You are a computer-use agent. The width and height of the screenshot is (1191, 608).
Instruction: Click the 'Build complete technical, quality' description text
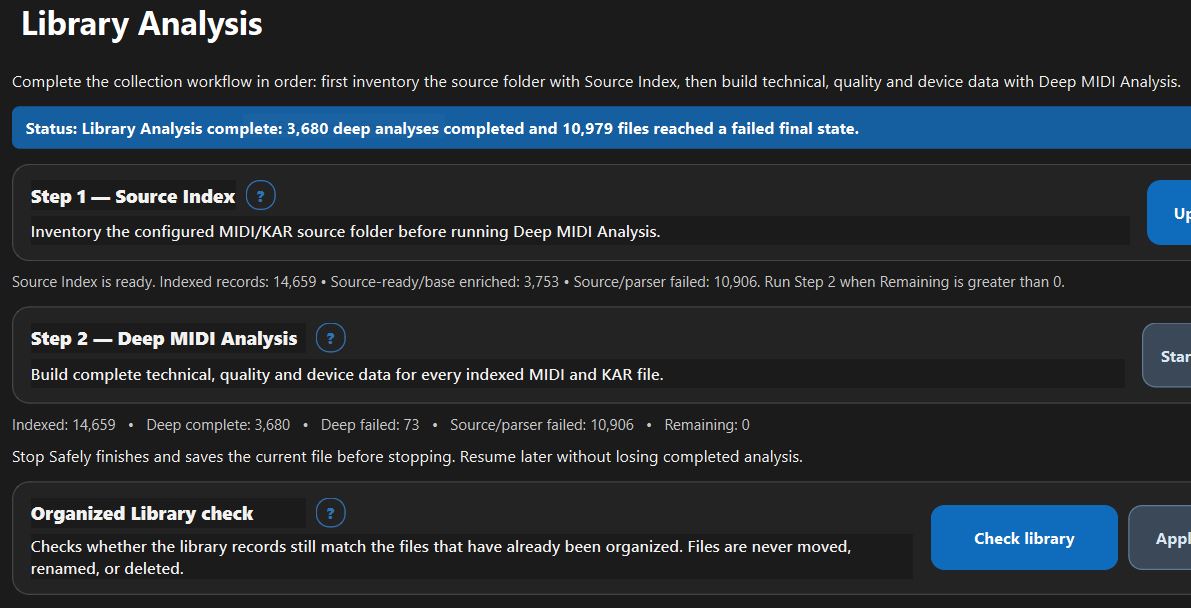point(347,375)
